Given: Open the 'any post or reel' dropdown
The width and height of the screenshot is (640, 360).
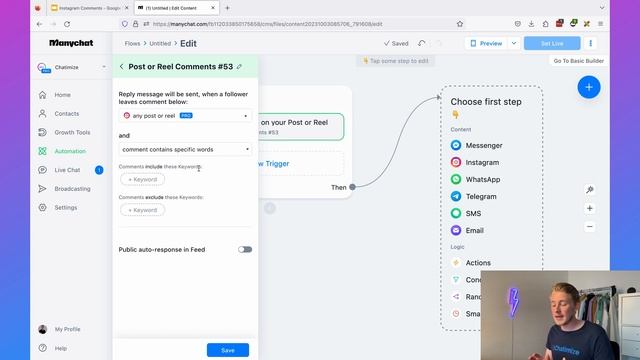Looking at the screenshot, I should [185, 116].
